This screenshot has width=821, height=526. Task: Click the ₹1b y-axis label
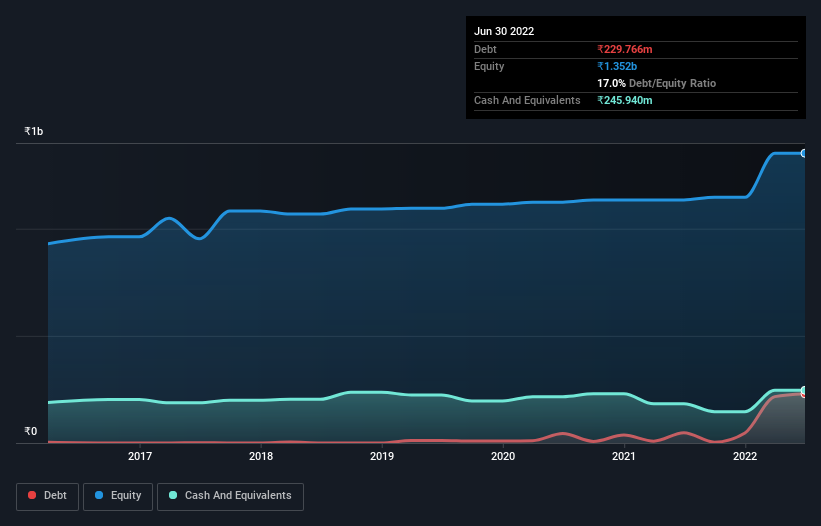coord(34,131)
